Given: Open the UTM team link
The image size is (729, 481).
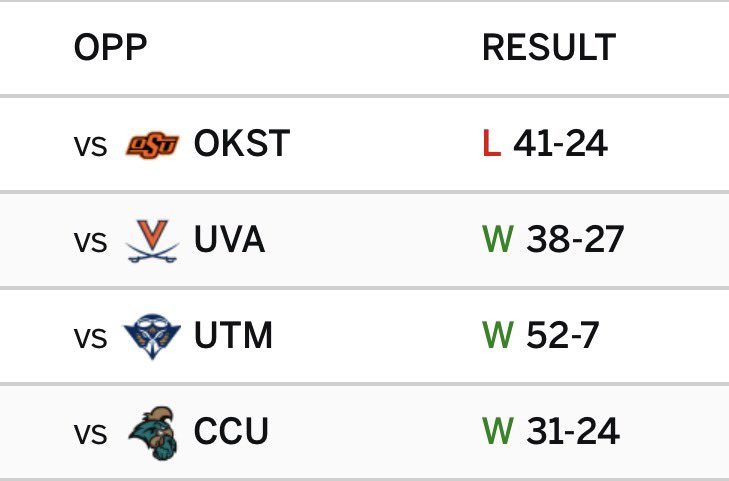Looking at the screenshot, I should point(233,335).
